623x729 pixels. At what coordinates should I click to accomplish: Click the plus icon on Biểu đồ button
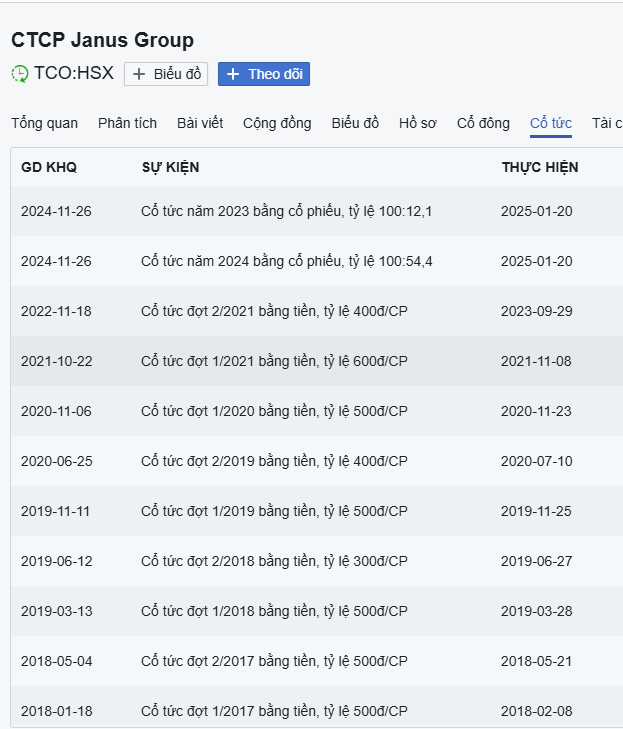click(139, 74)
